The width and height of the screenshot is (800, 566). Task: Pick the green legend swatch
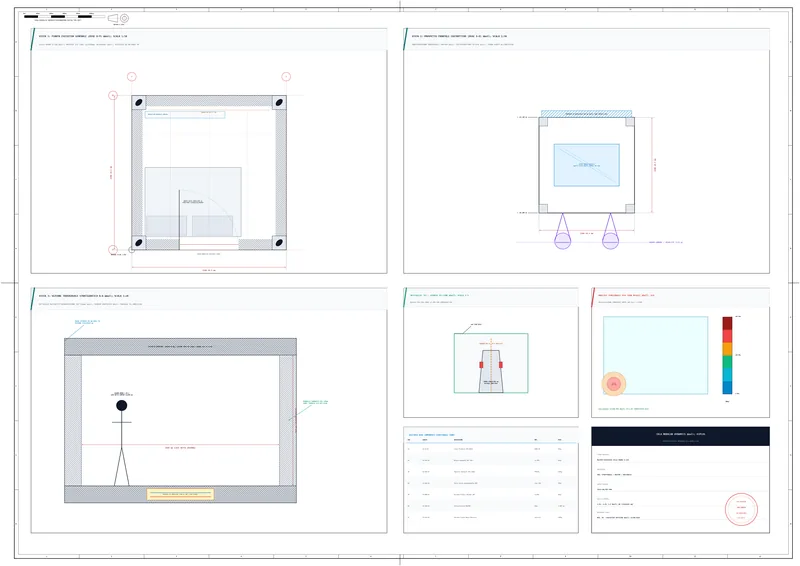728,362
